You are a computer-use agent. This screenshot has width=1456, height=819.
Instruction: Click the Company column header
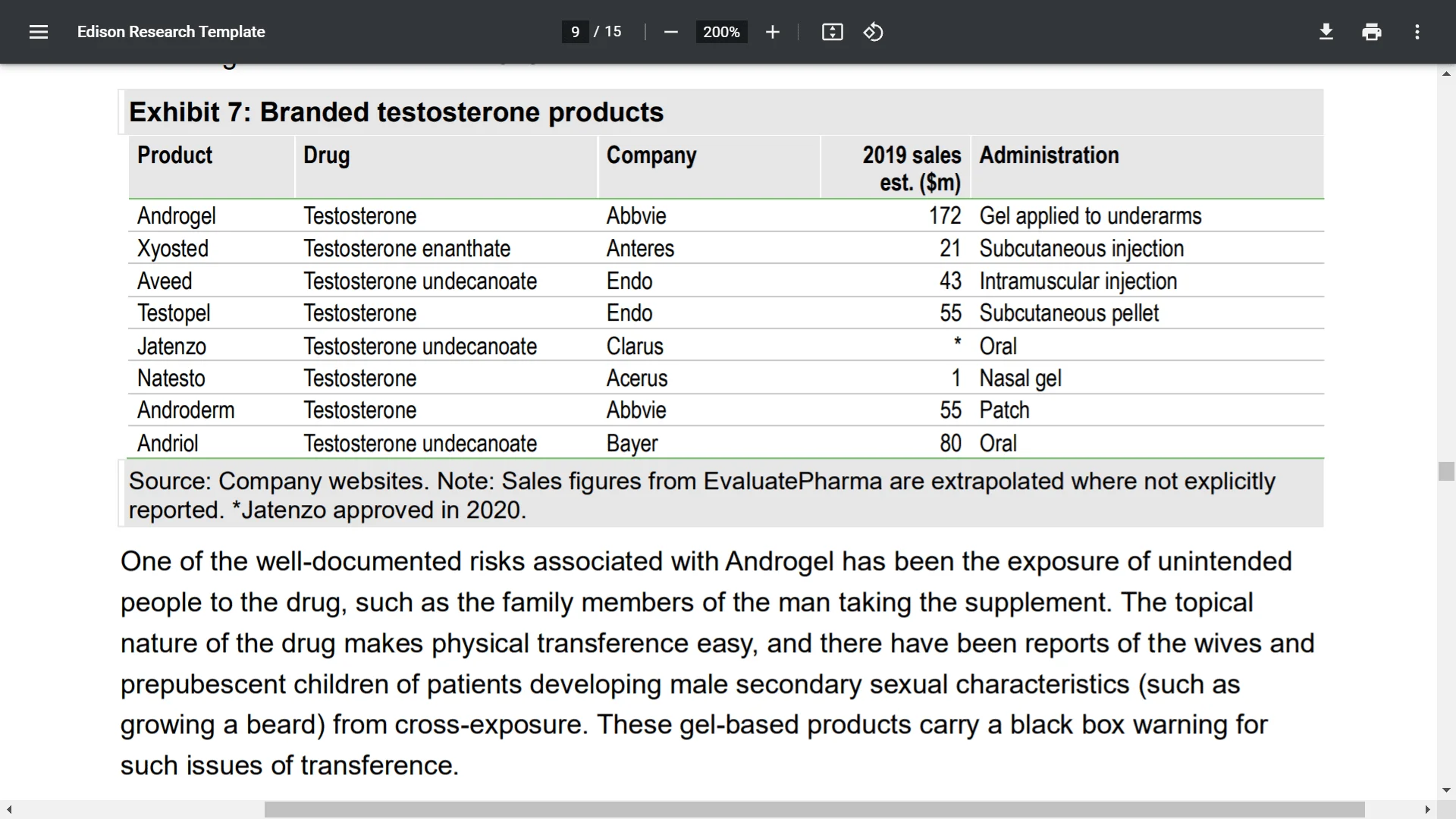[x=651, y=155]
